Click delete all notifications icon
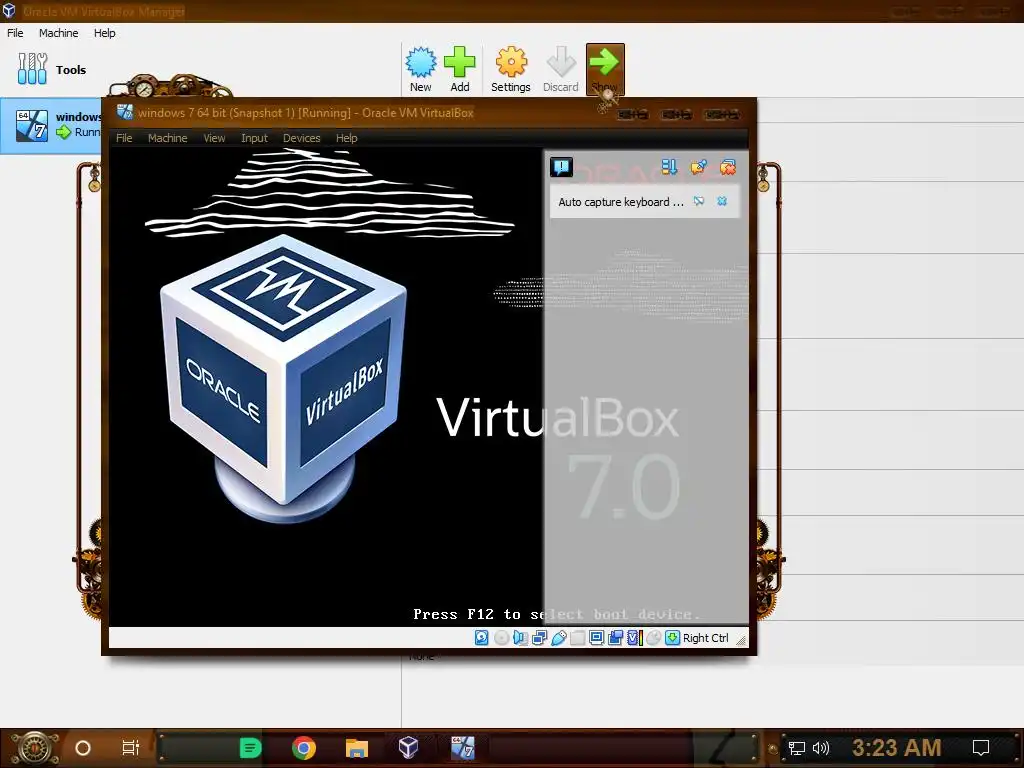The width and height of the screenshot is (1024, 768). (x=728, y=167)
